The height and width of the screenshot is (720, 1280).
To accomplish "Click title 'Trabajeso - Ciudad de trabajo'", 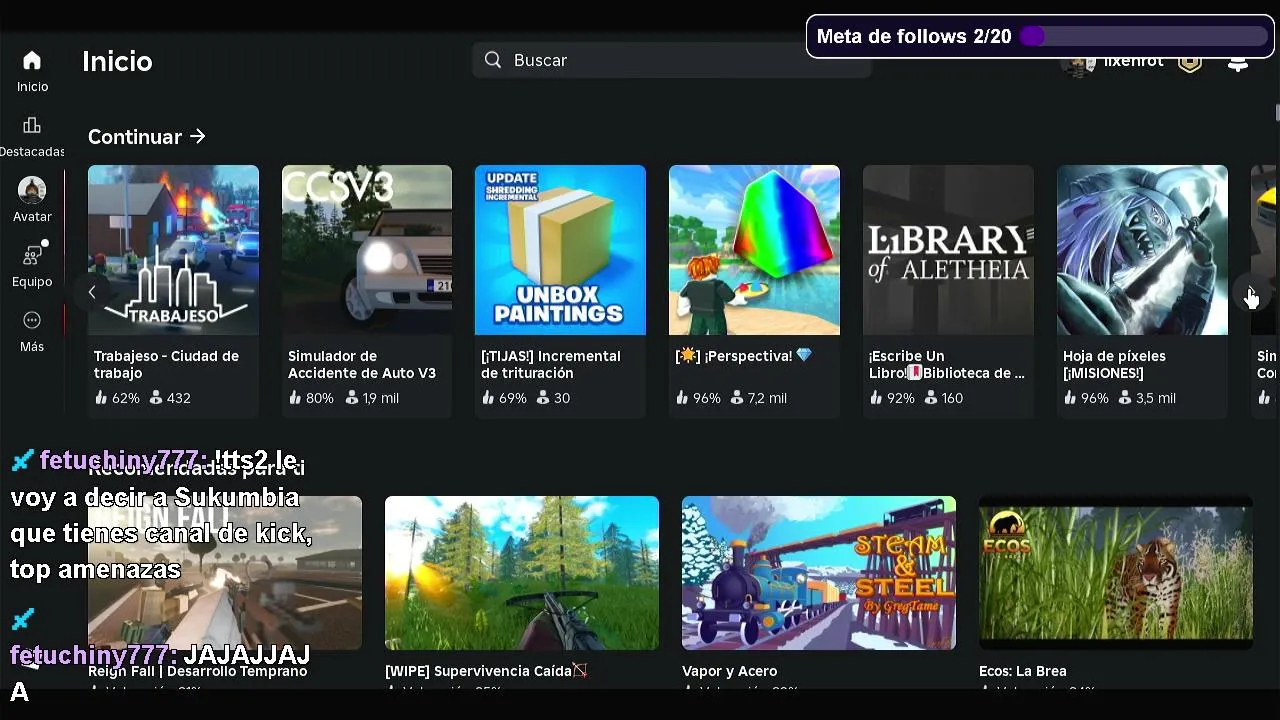I will 166,364.
